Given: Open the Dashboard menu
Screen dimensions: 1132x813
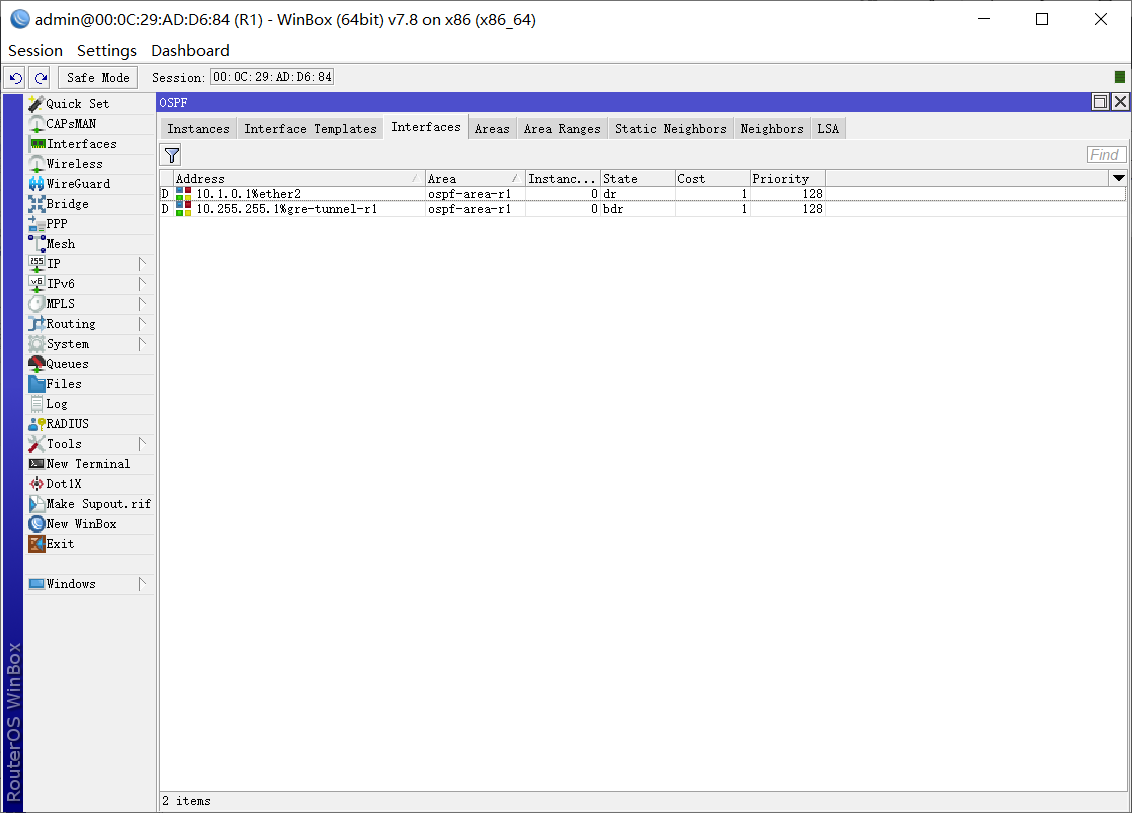Looking at the screenshot, I should pyautogui.click(x=190, y=51).
